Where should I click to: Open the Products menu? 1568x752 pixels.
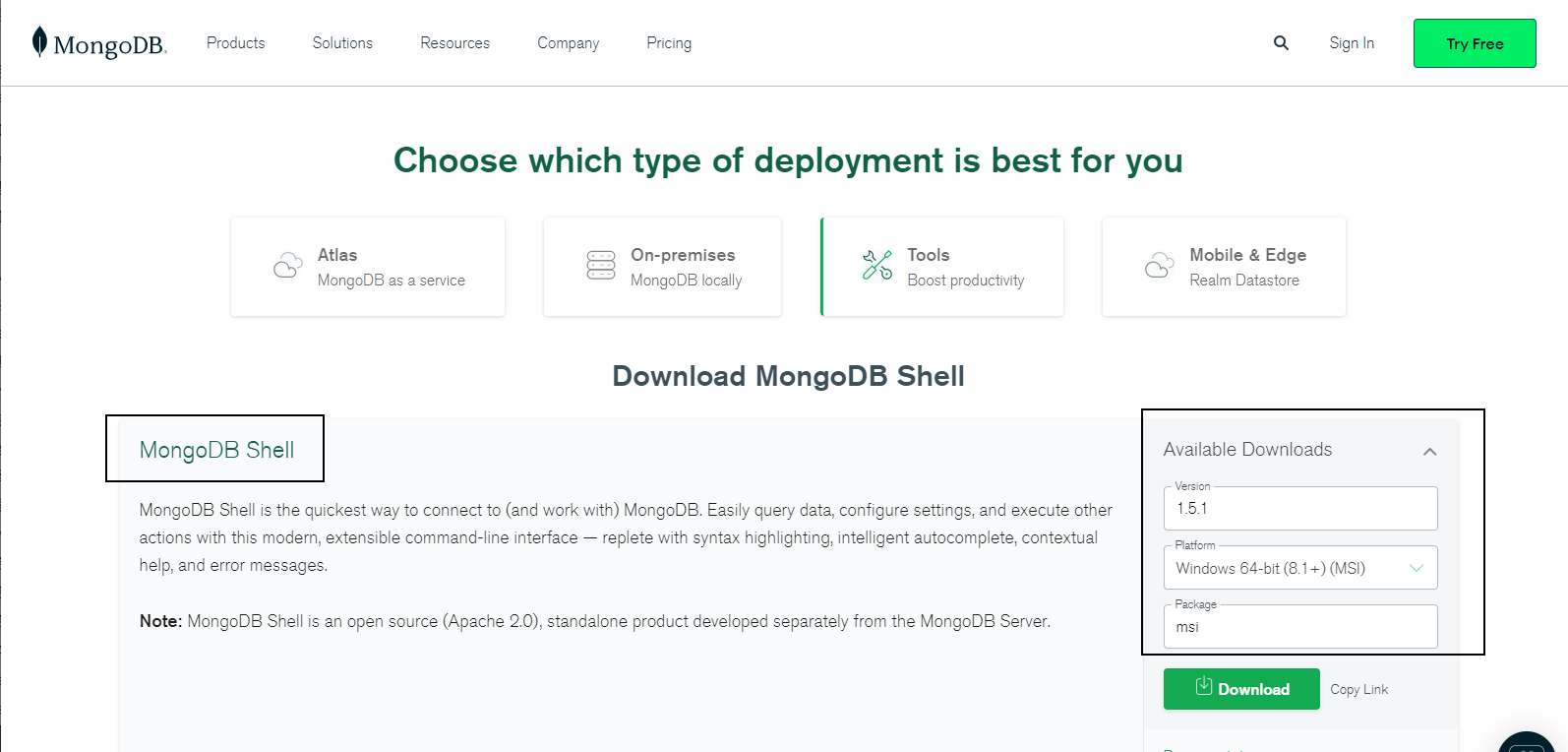coord(235,43)
